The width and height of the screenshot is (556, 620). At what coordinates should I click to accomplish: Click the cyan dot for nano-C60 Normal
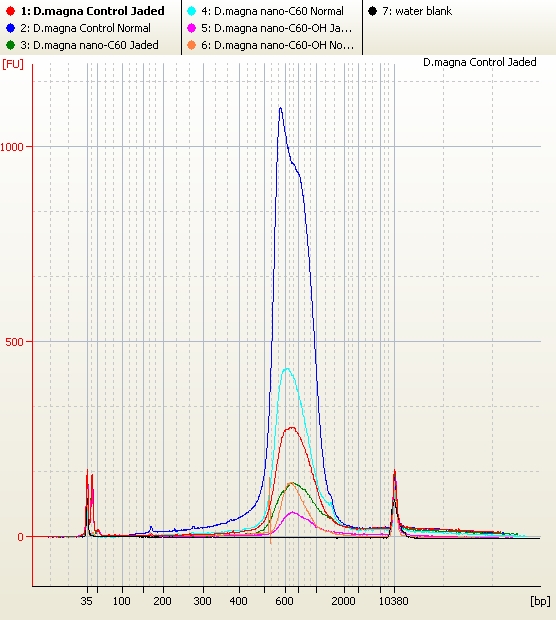pyautogui.click(x=191, y=11)
